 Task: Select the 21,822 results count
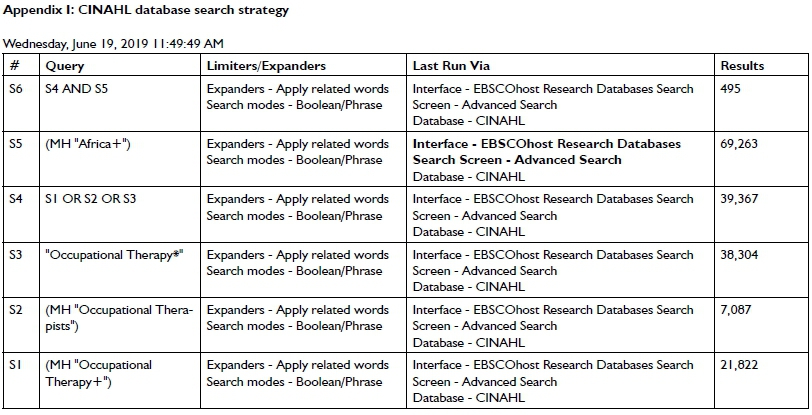pyautogui.click(x=741, y=365)
